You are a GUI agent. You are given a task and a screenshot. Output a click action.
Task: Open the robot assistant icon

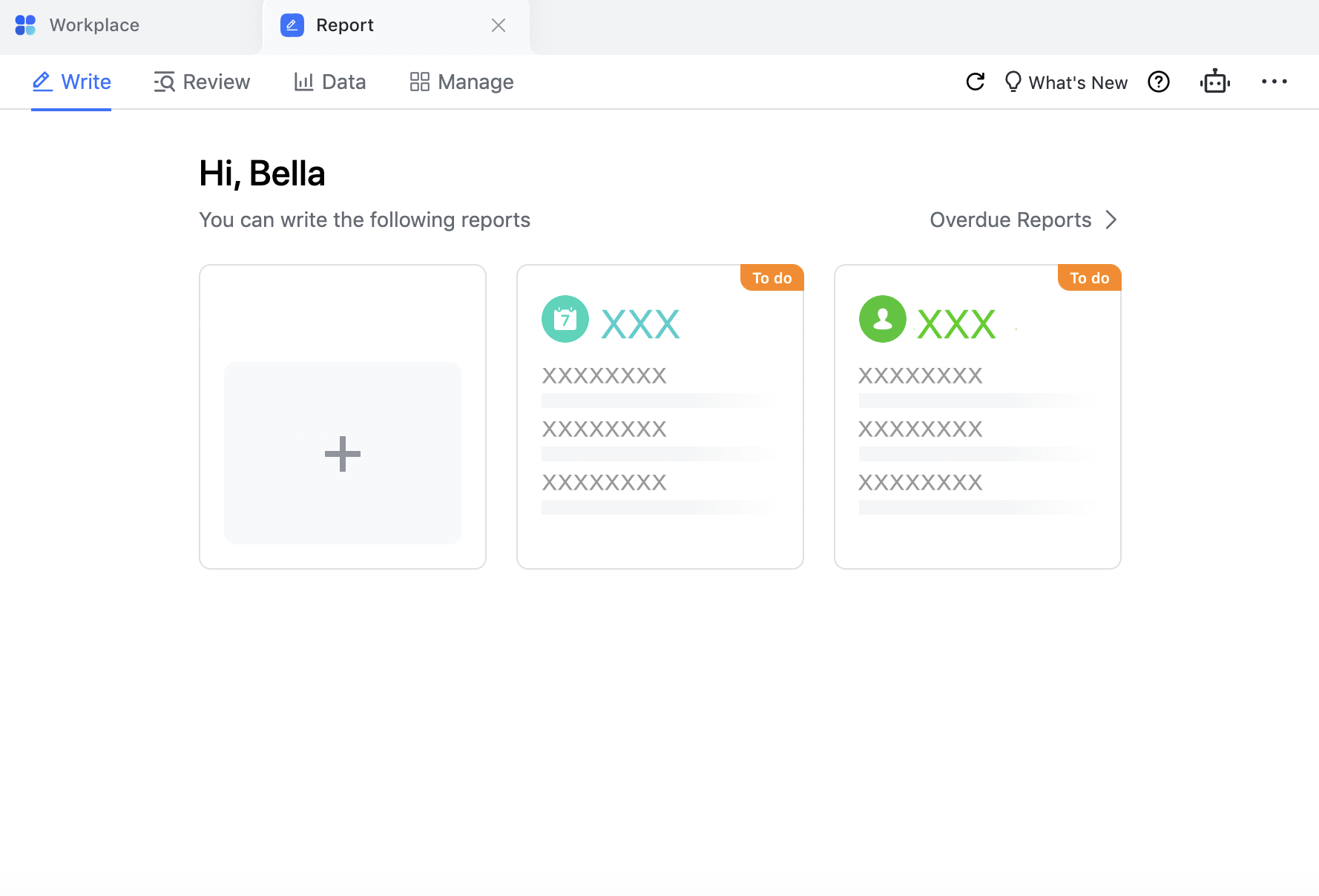(1215, 82)
